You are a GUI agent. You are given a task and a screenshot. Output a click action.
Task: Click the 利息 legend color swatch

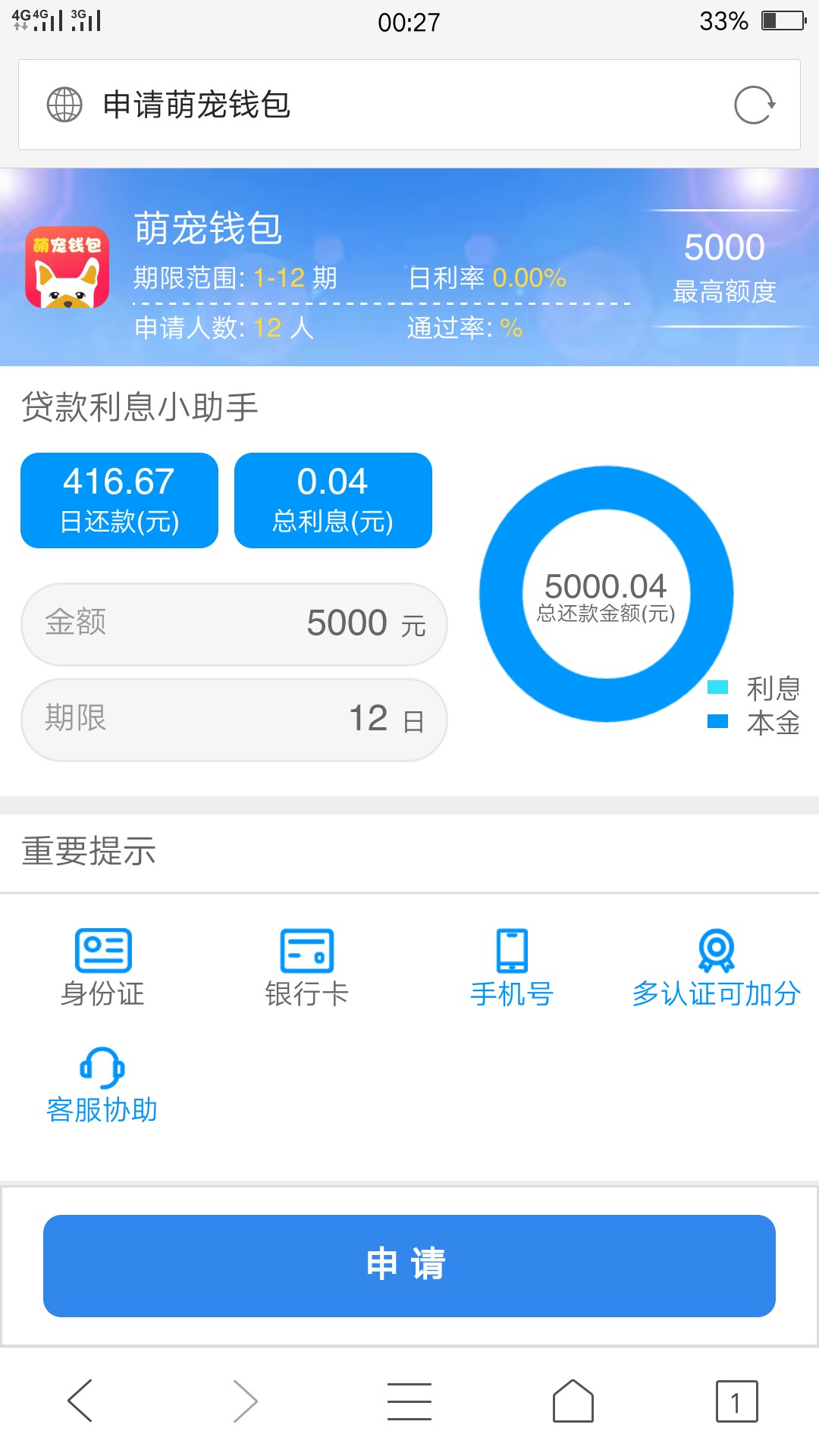click(717, 687)
